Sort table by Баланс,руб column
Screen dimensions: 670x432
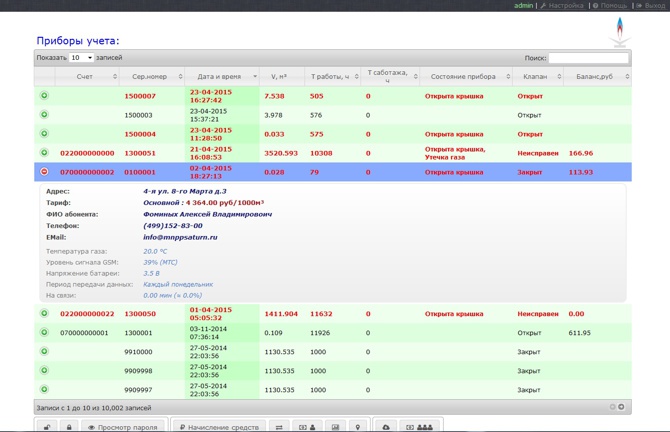pyautogui.click(x=594, y=77)
